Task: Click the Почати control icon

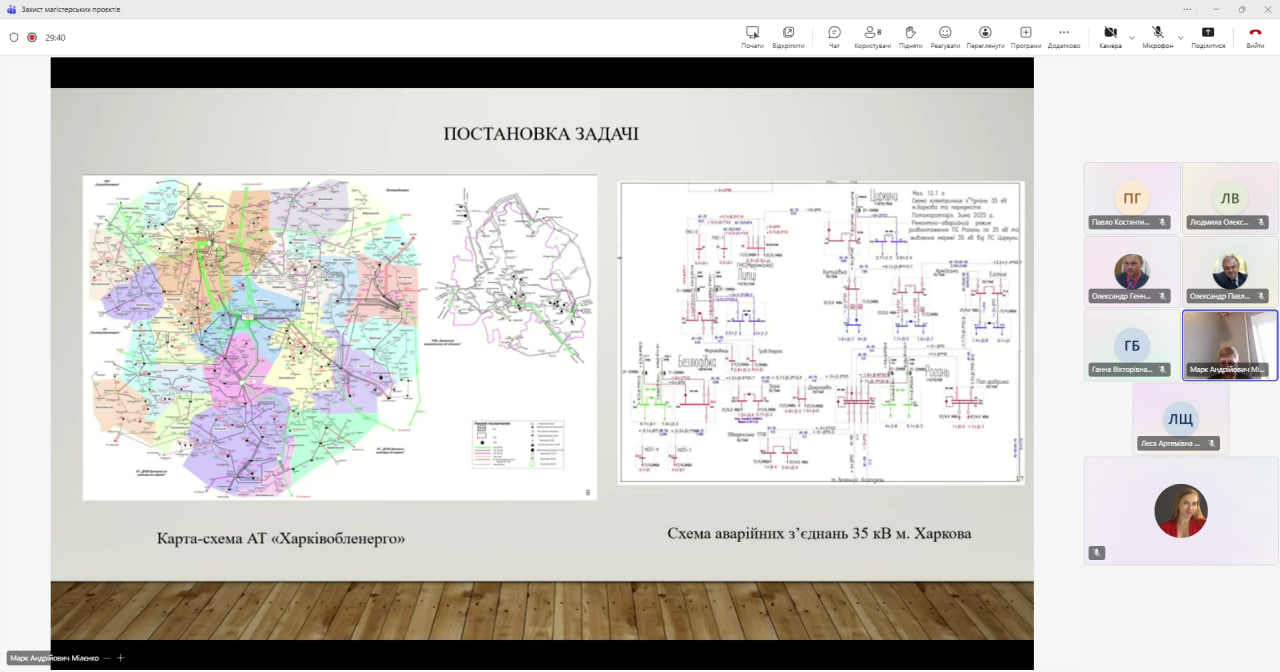Action: (752, 36)
